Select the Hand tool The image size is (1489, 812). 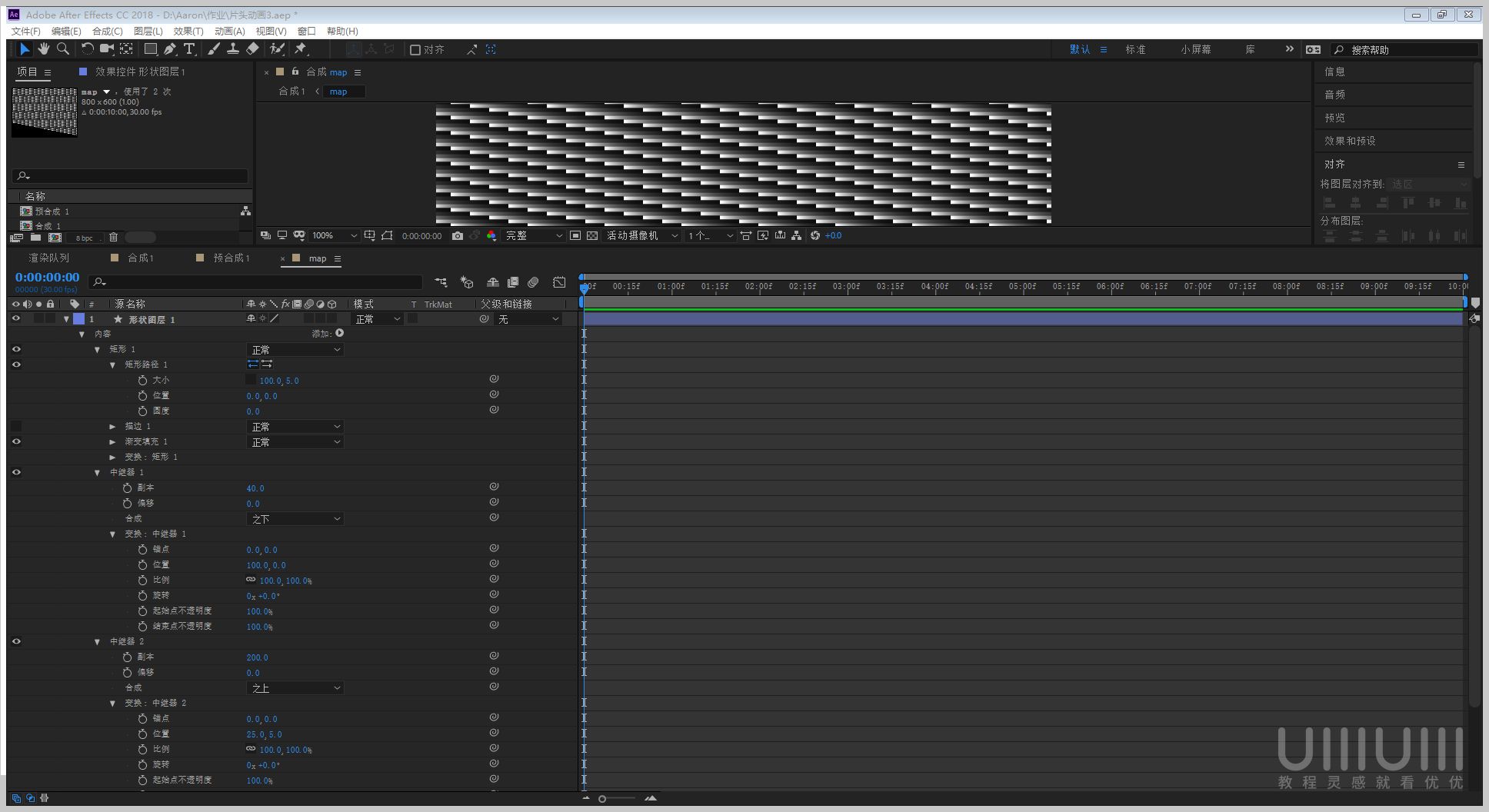click(44, 49)
